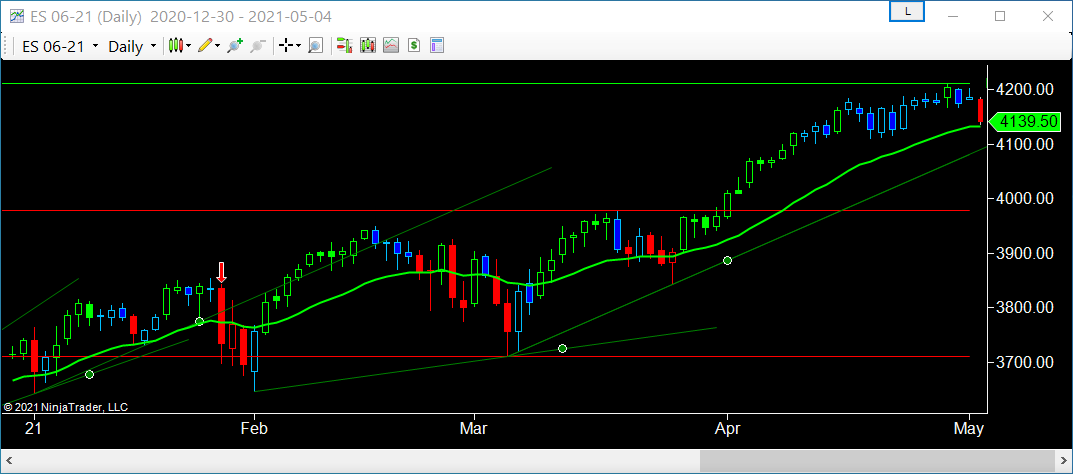Click the zoom in magnifier icon
1073x474 pixels.
(235, 46)
